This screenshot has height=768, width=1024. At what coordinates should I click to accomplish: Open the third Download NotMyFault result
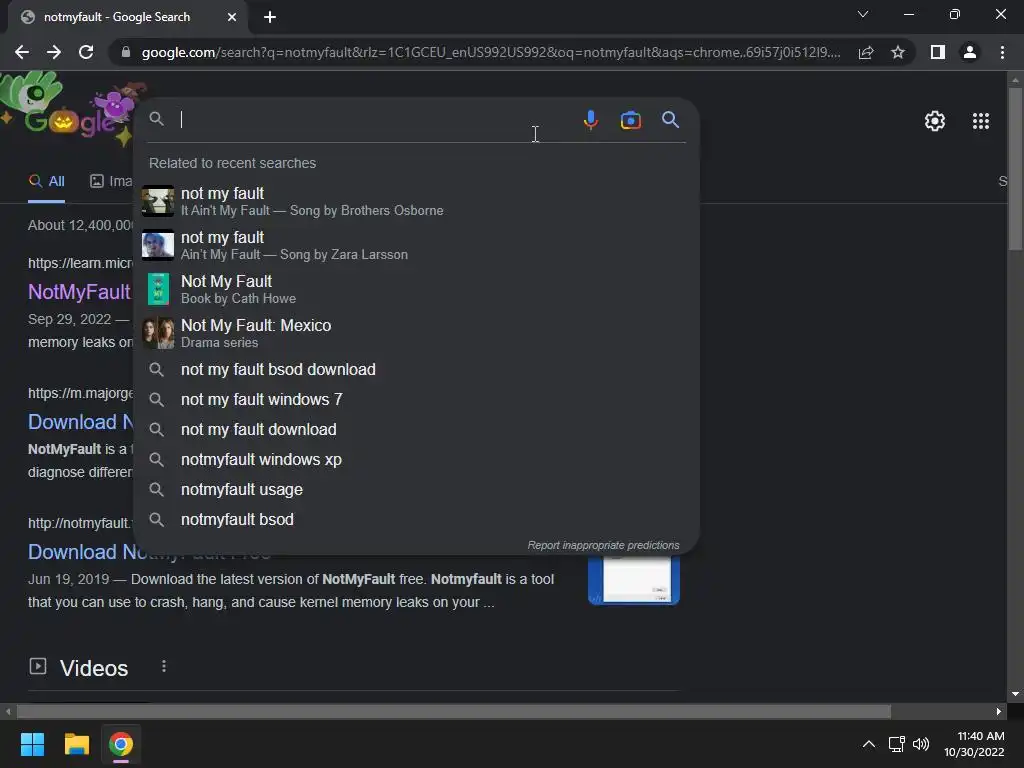click(x=82, y=552)
